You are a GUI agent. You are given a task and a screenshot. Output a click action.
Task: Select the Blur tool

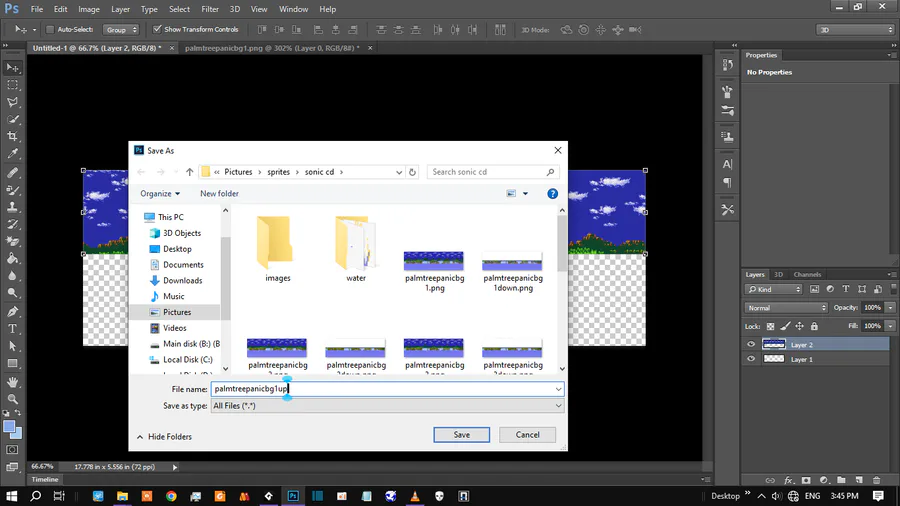[13, 276]
